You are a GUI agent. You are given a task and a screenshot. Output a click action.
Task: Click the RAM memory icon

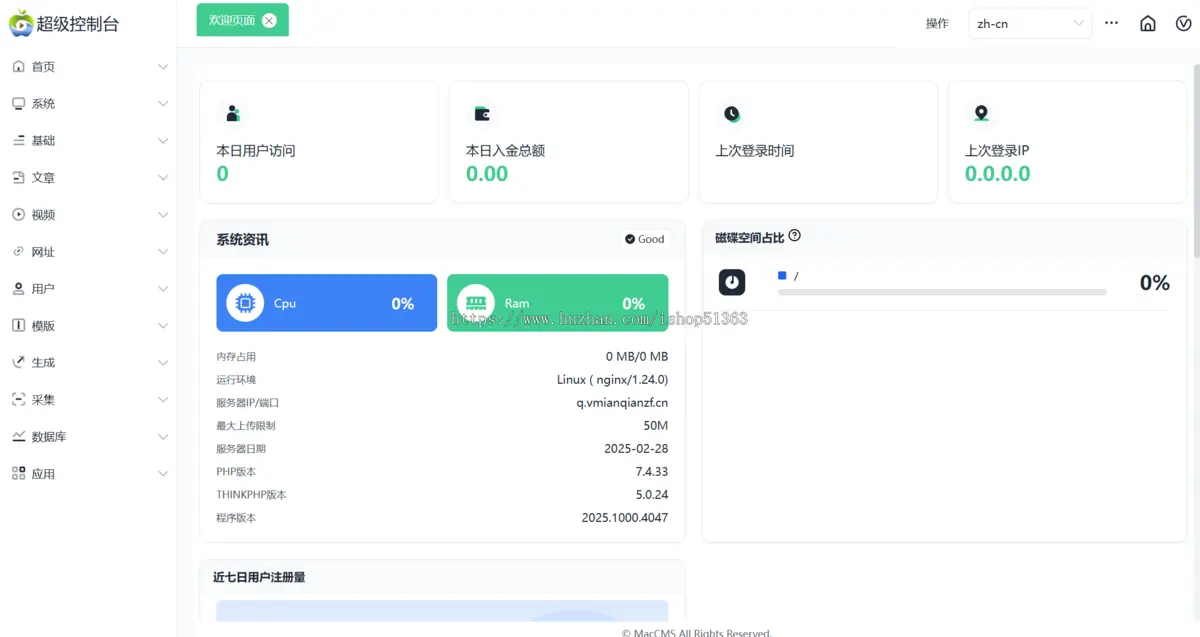[x=475, y=303]
